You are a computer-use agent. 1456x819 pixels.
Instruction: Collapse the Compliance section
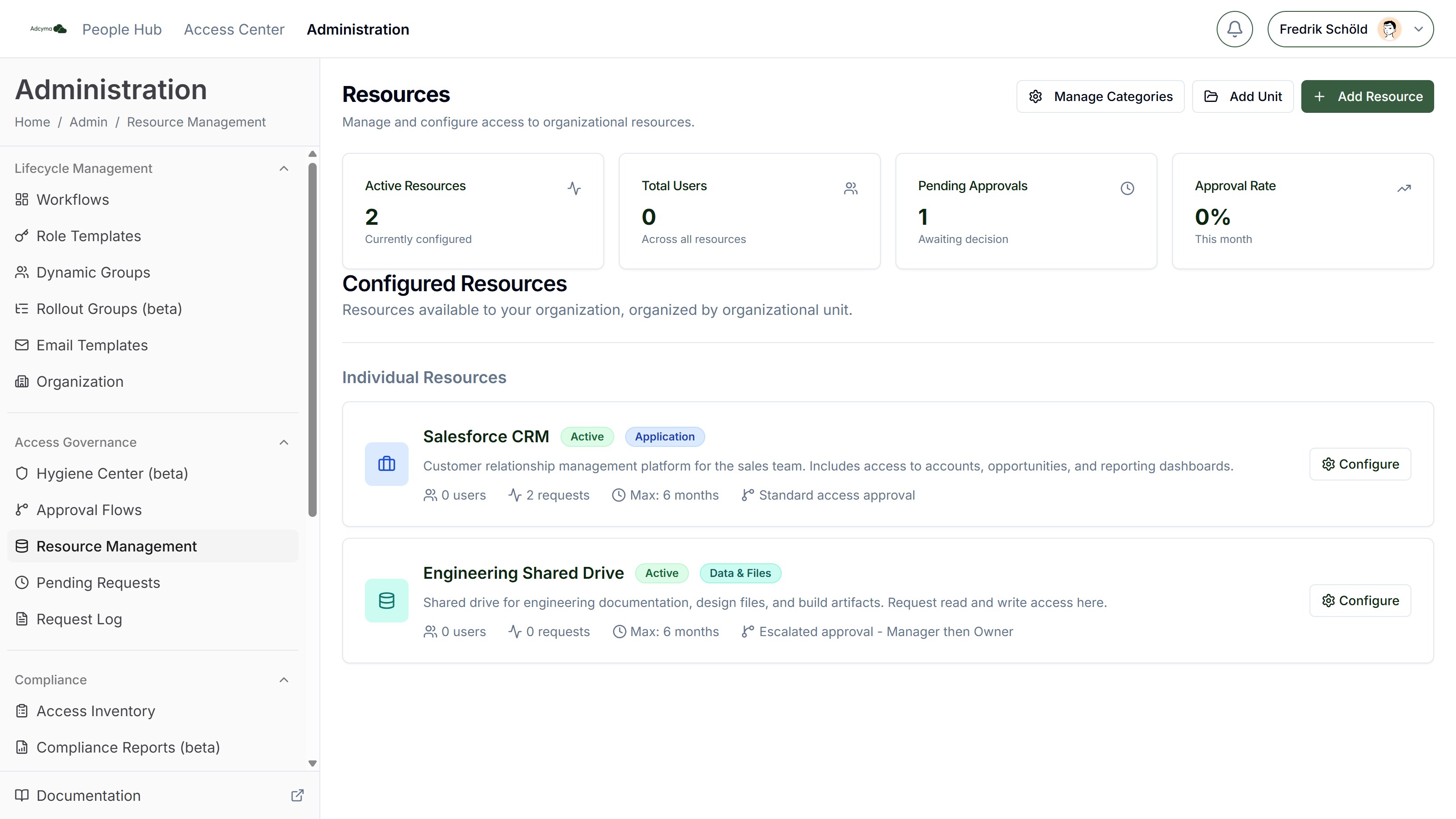[284, 679]
